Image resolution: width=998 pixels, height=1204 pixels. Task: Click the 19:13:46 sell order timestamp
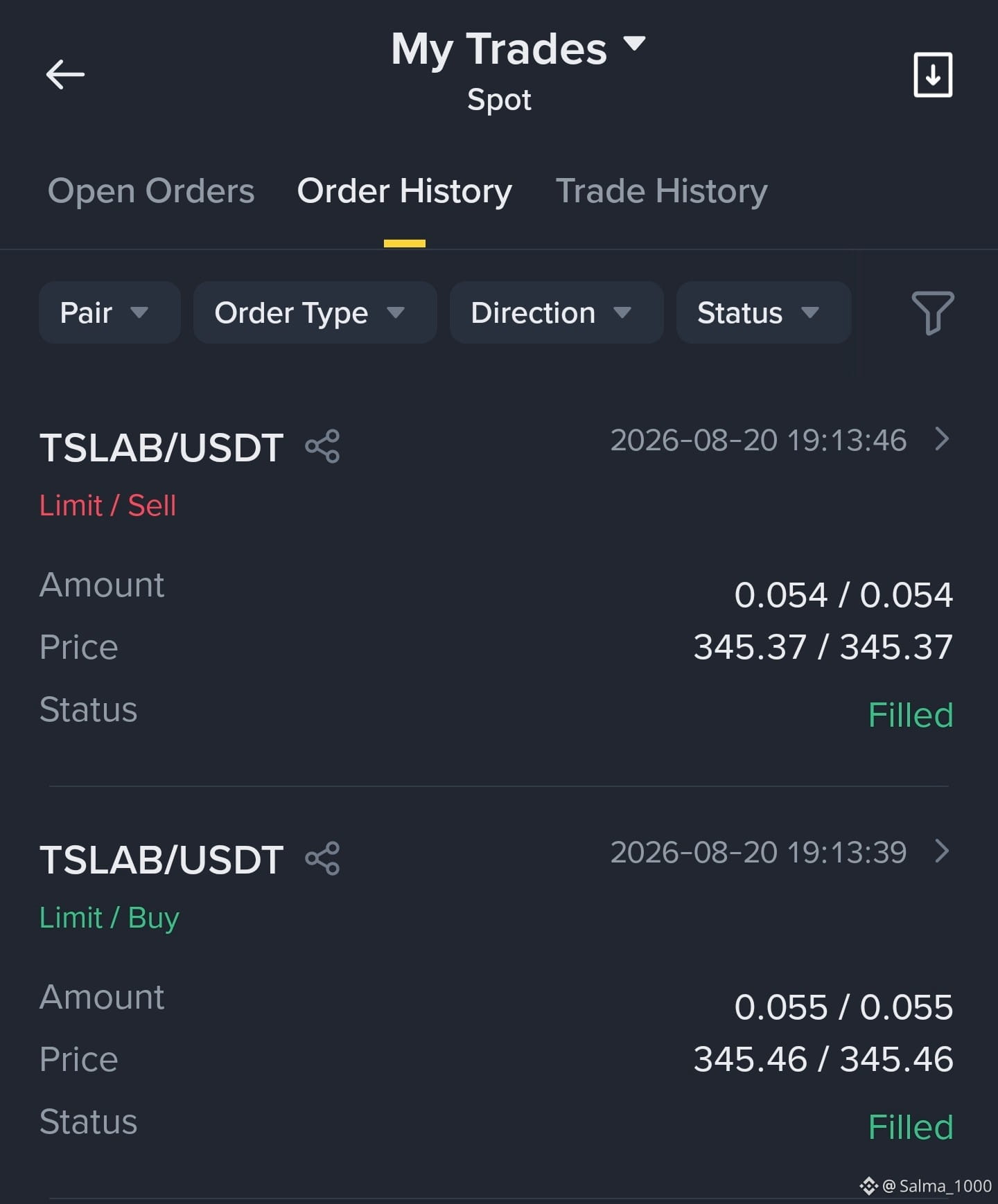[758, 441]
